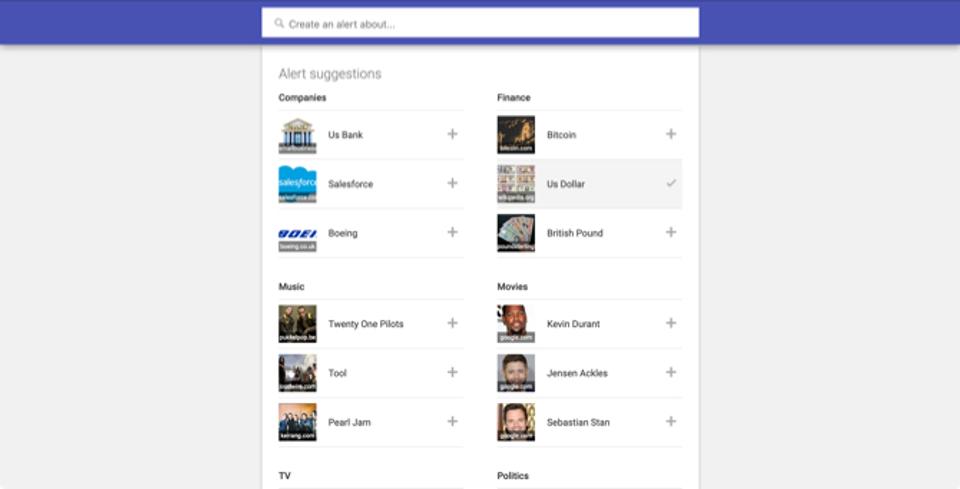Screen dimensions: 960x489
Task: Click the Alert suggestions heading
Action: click(330, 74)
